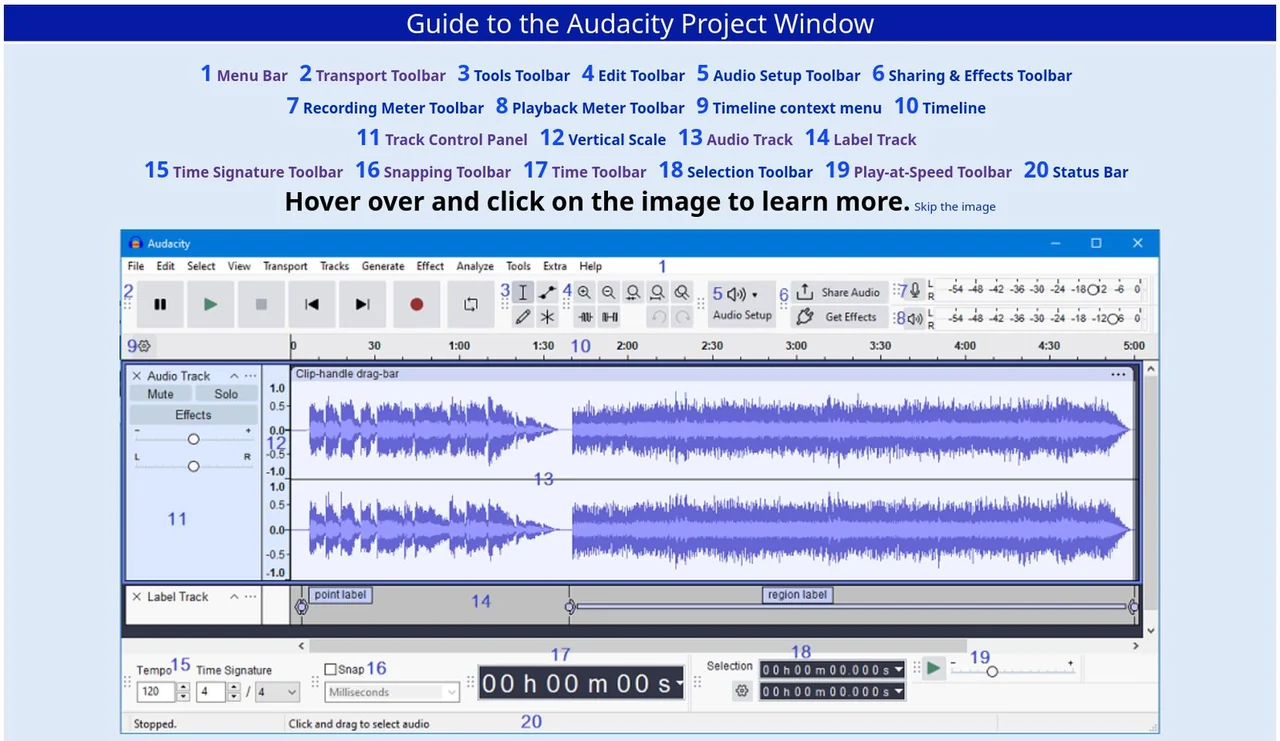The image size is (1280, 741).
Task: Select the Selection (I-beam) tool
Action: (522, 293)
